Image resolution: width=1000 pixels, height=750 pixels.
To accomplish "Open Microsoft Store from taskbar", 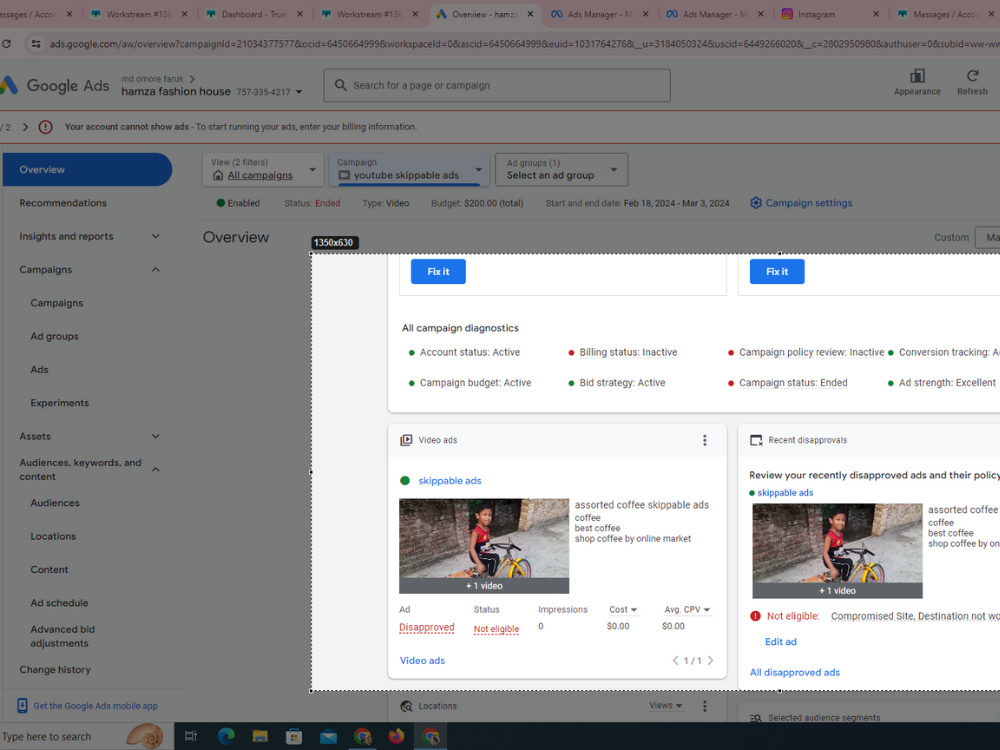I will click(x=294, y=737).
